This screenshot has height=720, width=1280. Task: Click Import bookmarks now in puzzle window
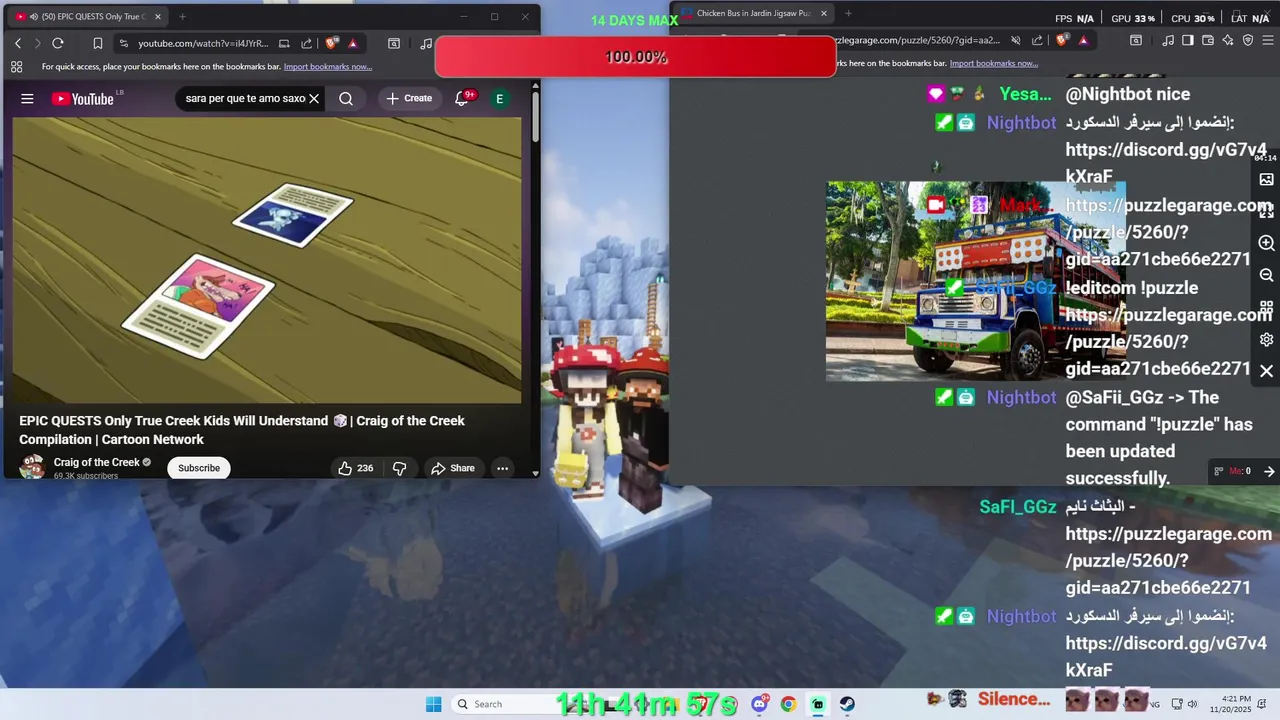coord(994,64)
